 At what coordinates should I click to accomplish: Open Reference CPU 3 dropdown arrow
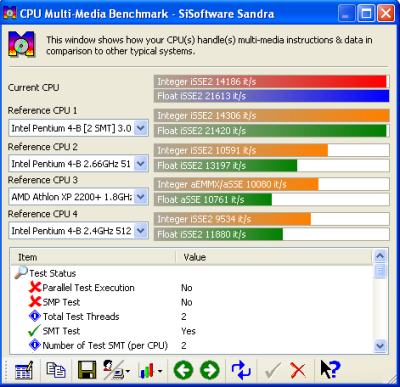141,197
